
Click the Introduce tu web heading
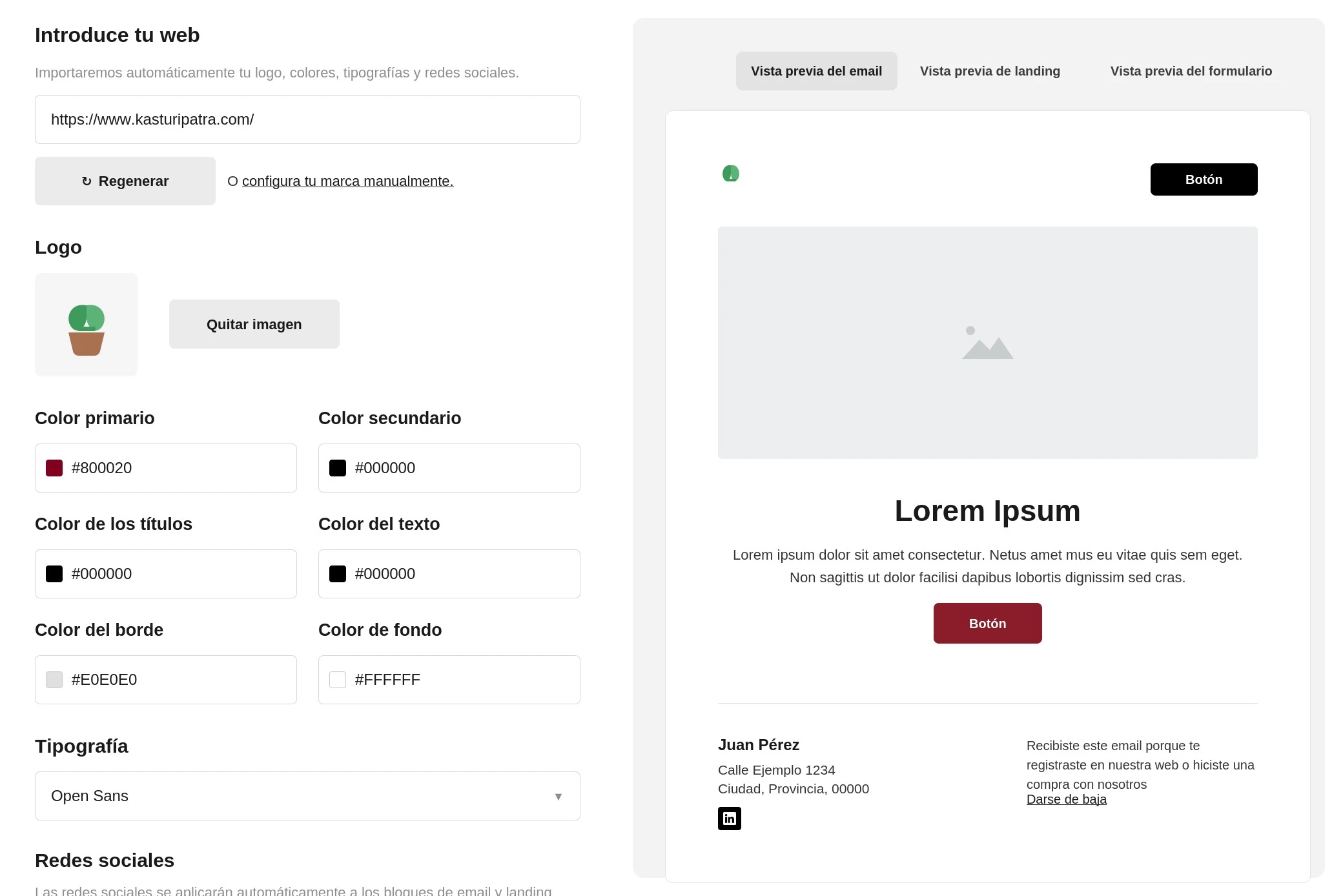pos(117,35)
